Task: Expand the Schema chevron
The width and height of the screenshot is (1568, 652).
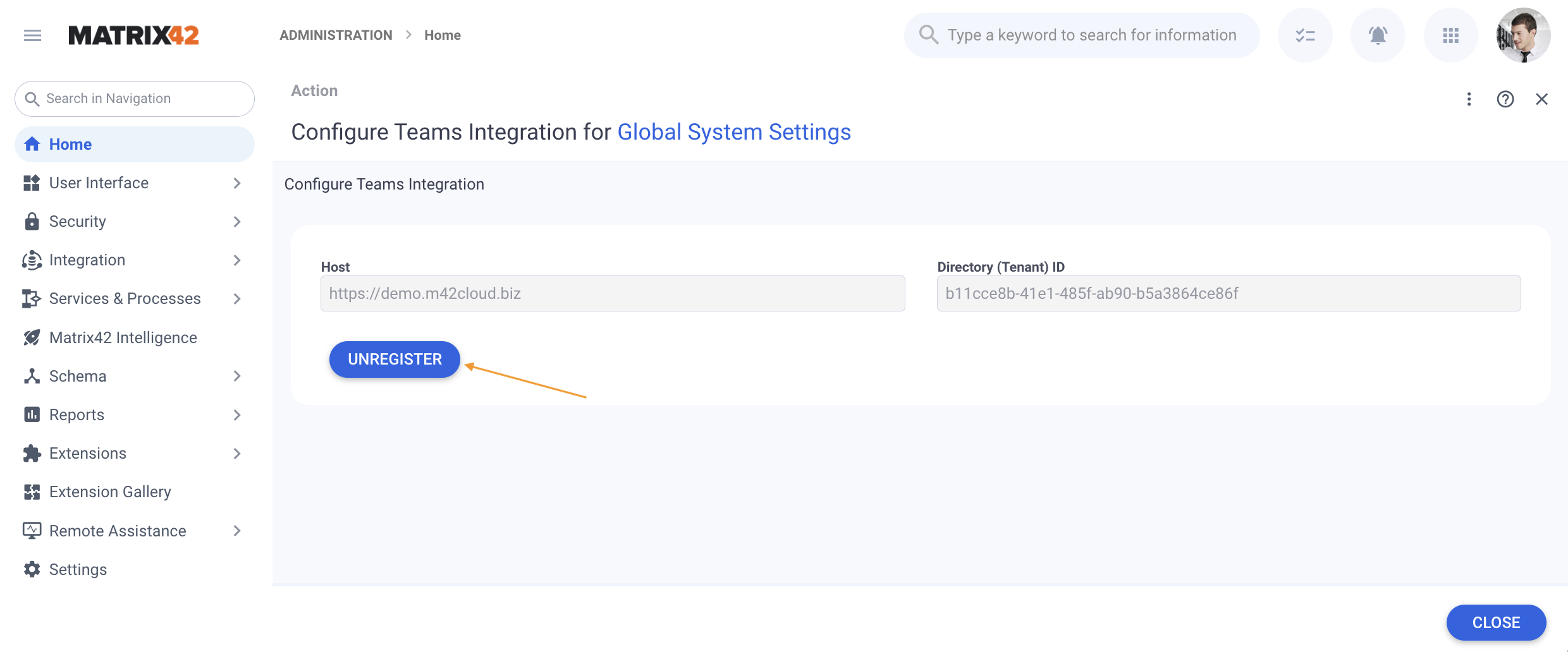Action: click(x=237, y=376)
